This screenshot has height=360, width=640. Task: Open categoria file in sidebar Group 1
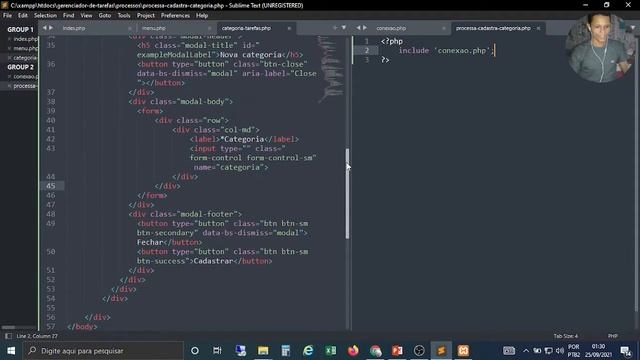[x=25, y=58]
